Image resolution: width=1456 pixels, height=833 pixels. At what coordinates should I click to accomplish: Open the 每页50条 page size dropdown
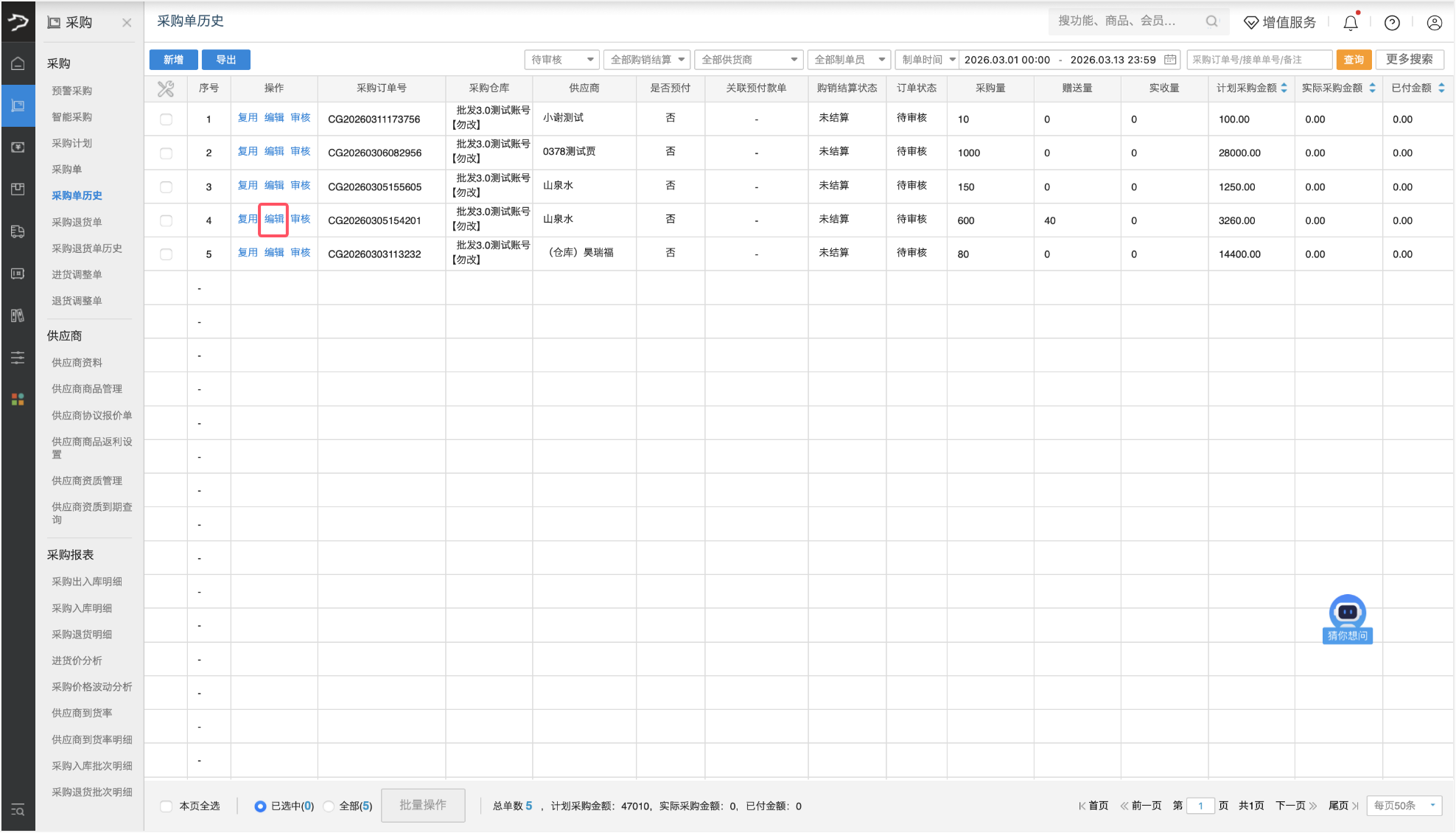1404,806
